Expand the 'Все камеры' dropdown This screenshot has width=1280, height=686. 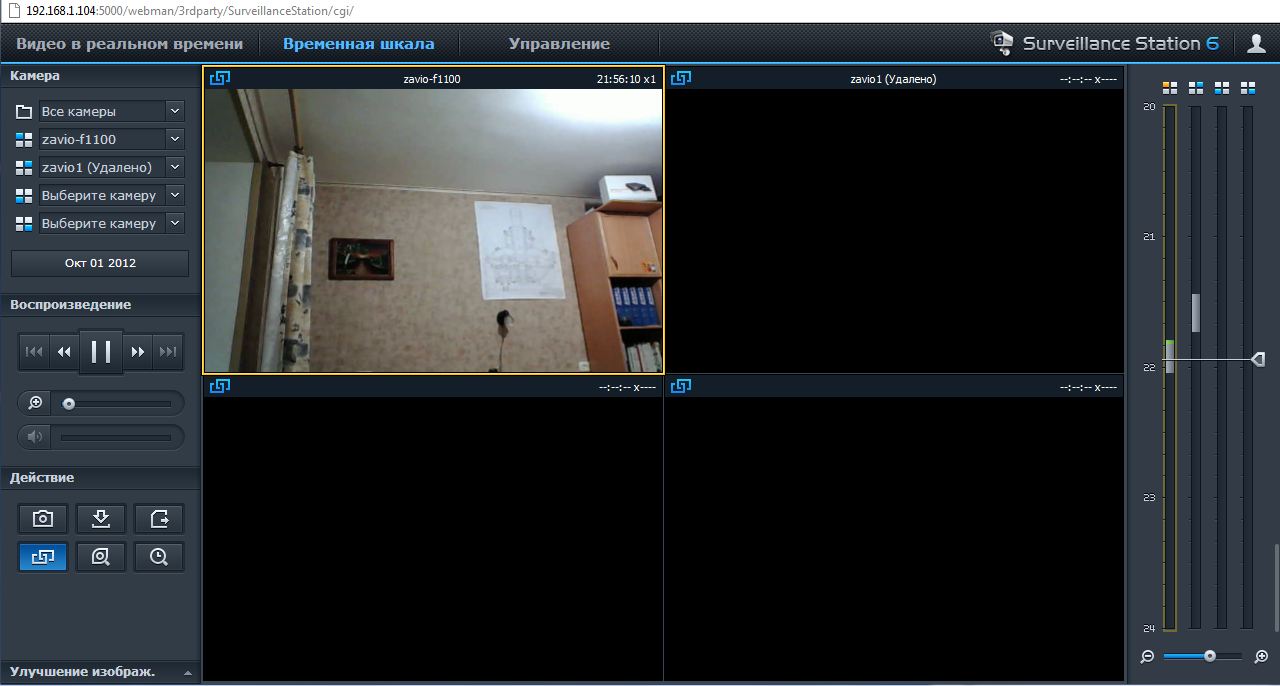175,111
